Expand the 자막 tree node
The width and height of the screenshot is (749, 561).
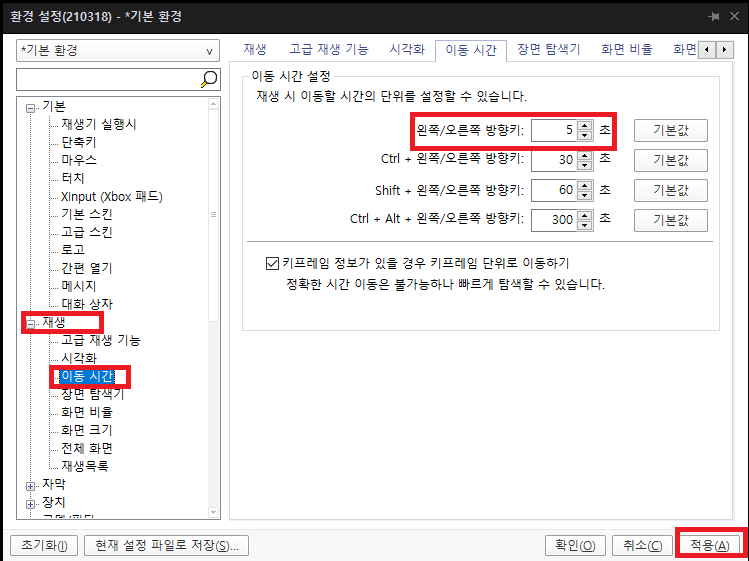tap(31, 486)
